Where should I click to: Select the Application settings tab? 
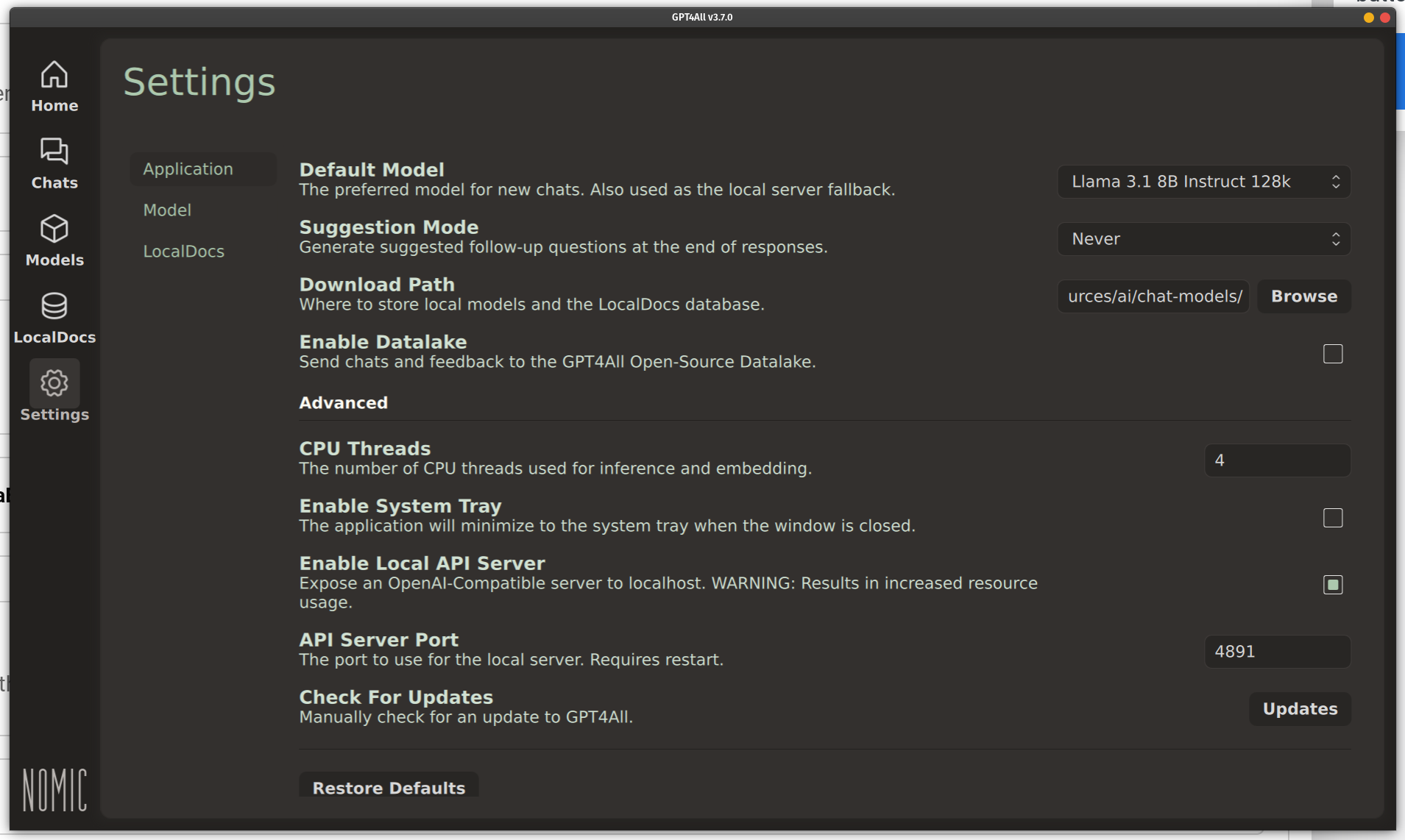coord(188,168)
